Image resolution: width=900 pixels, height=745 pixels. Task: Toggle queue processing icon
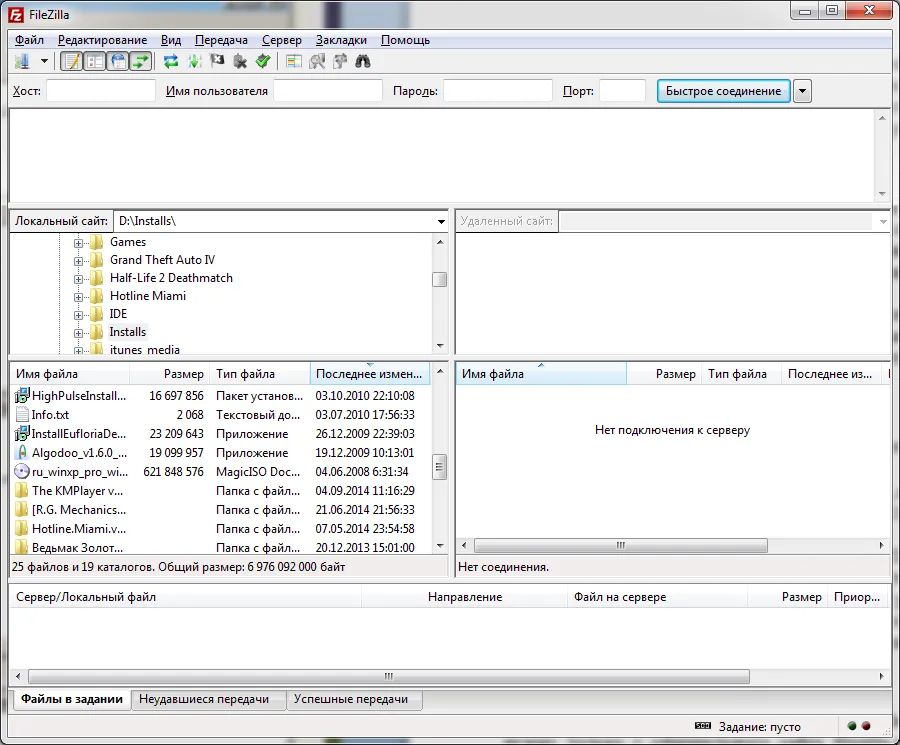point(195,61)
